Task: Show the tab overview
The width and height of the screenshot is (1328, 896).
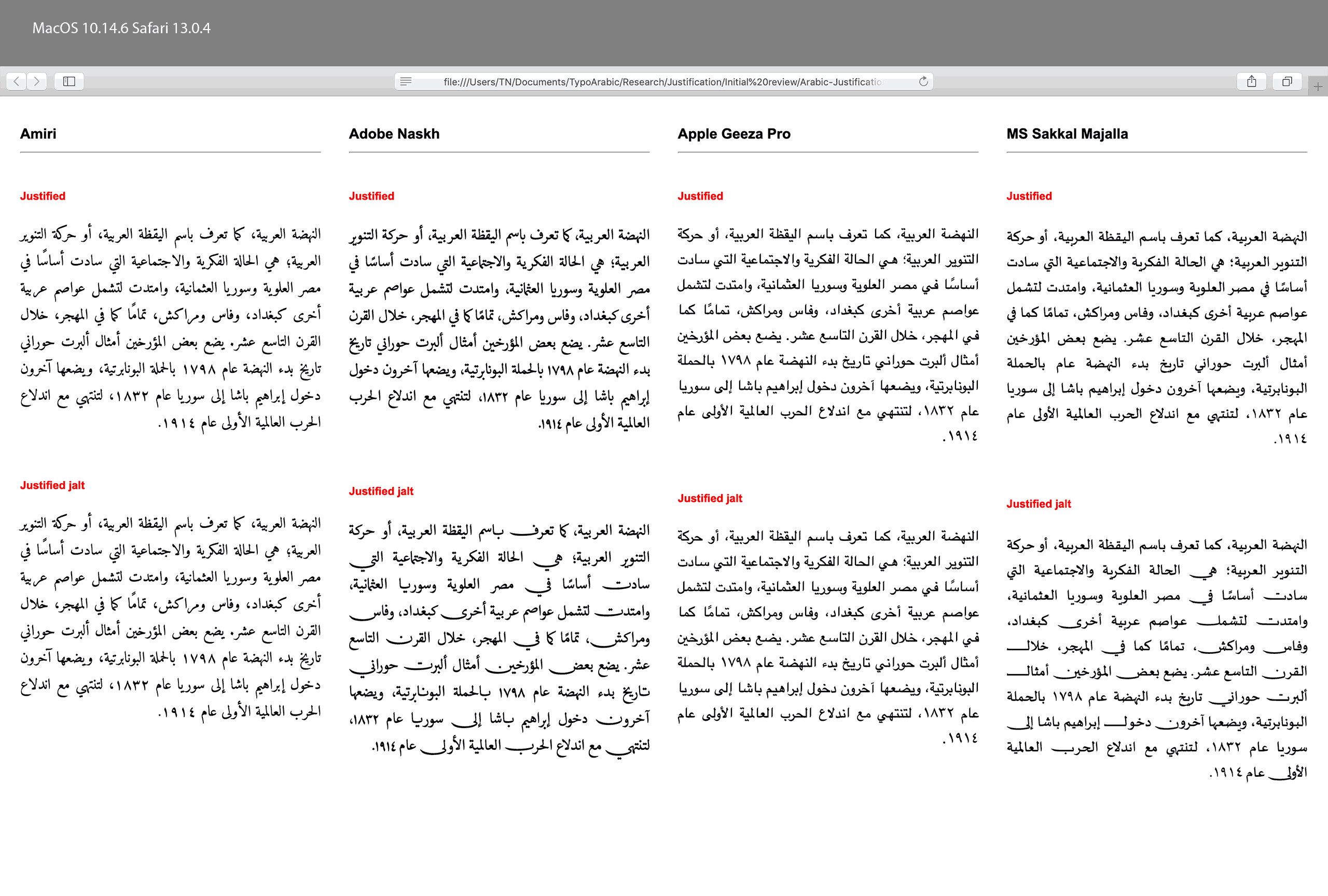Action: pyautogui.click(x=1287, y=81)
